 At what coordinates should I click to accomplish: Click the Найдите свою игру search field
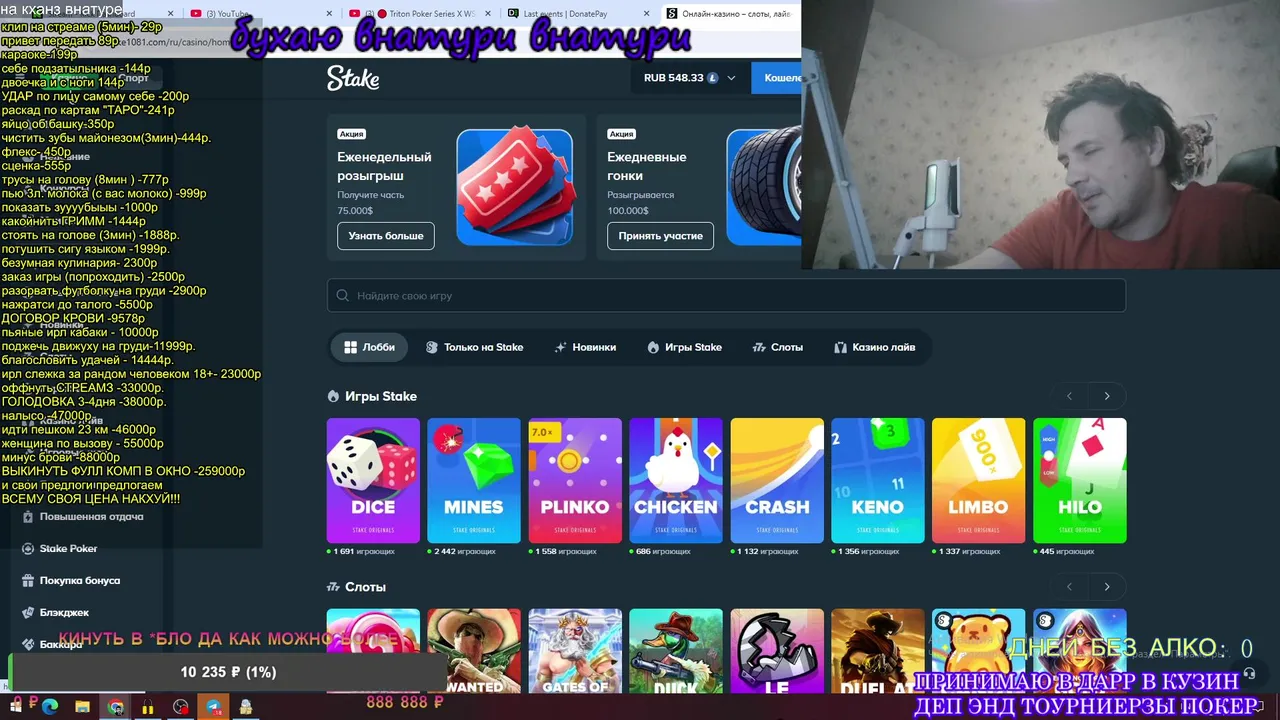point(726,296)
